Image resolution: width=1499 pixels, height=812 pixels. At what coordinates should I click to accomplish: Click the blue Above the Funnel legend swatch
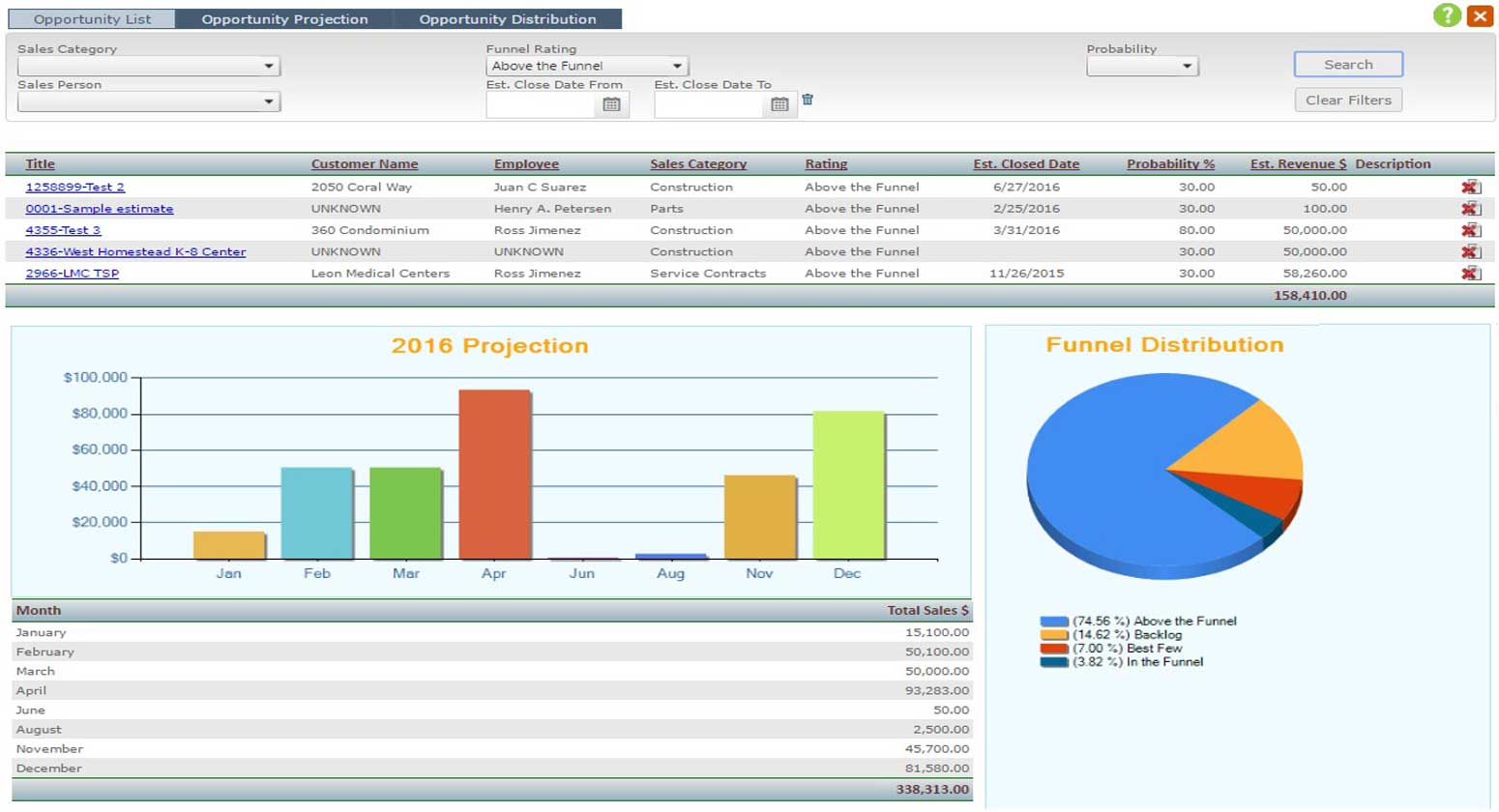[1053, 622]
